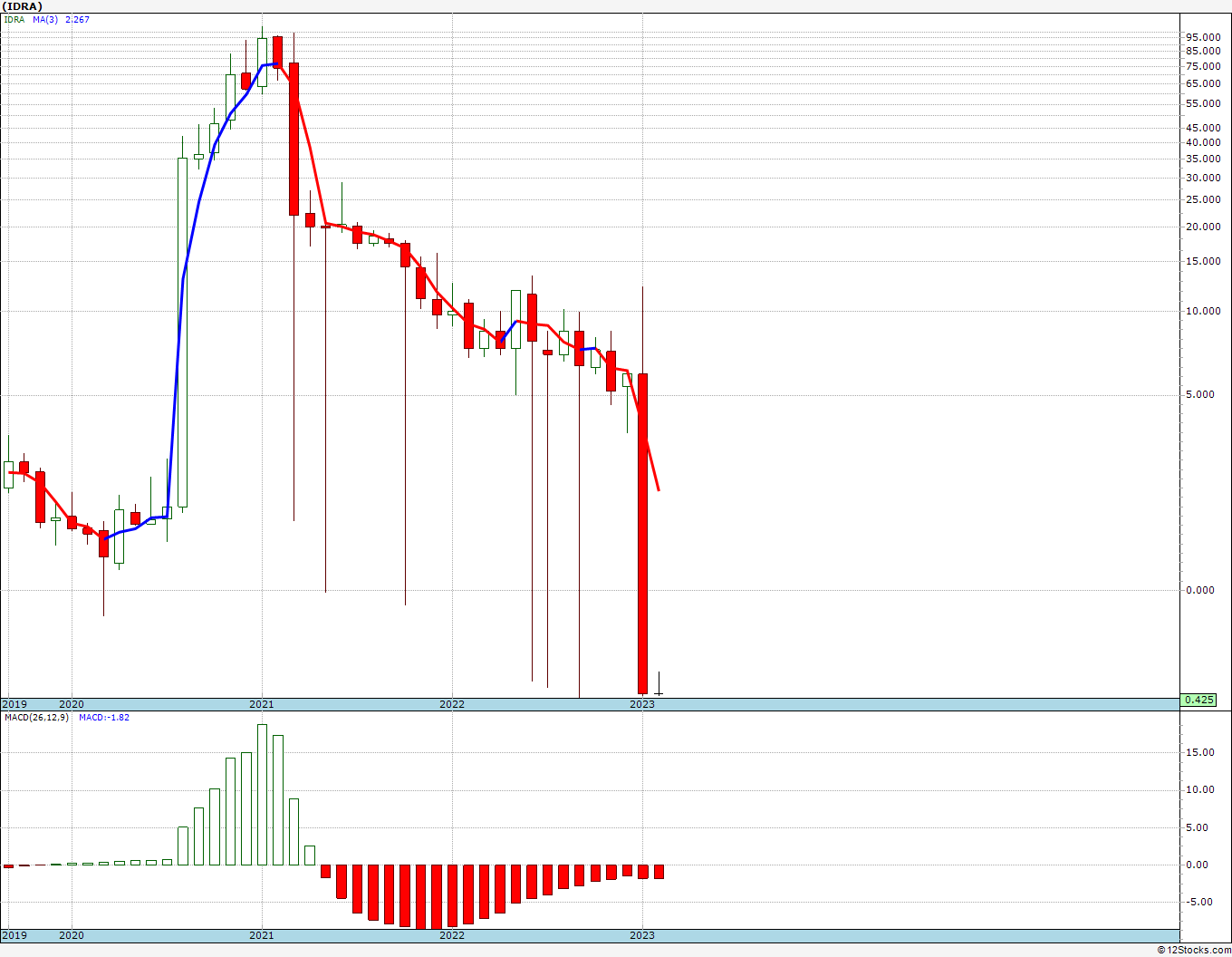The width and height of the screenshot is (1232, 957).
Task: Select the 85.000 price axis label
Action: tap(1205, 52)
